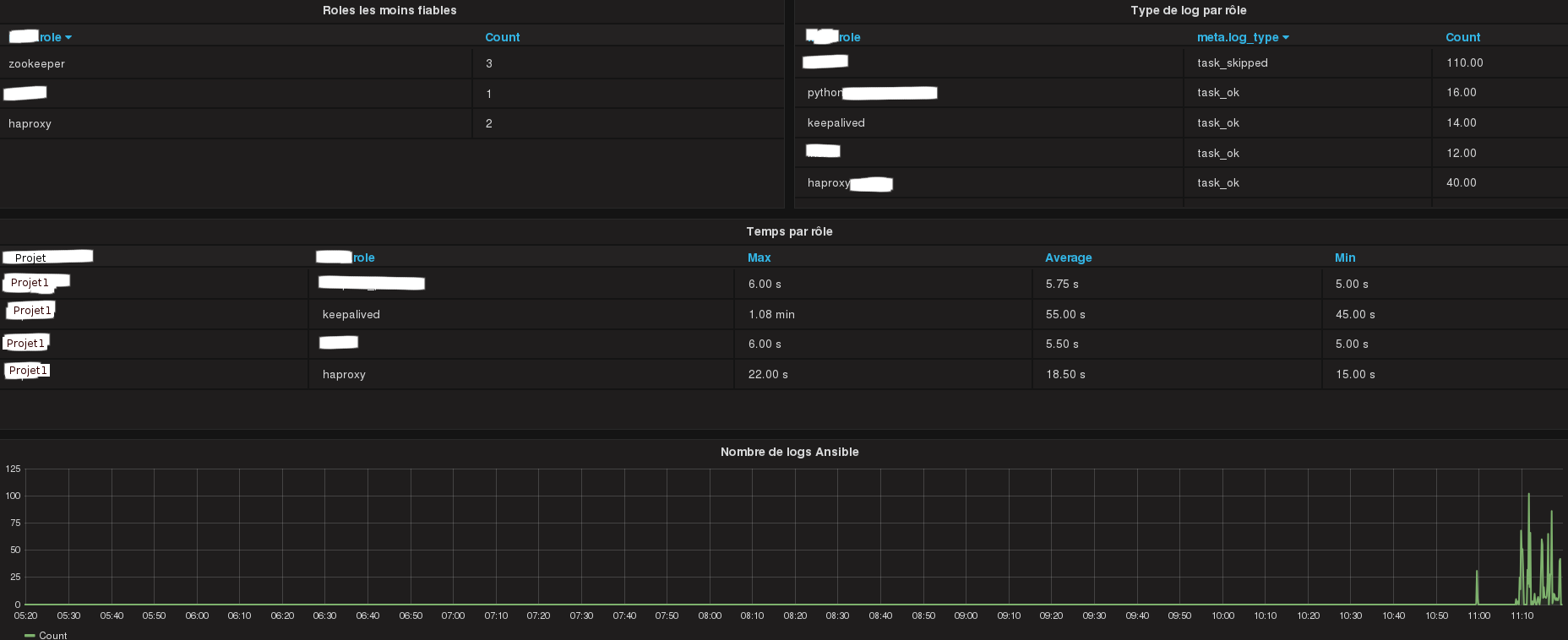
Task: Click count value 3 for zookeeper
Action: coord(488,63)
